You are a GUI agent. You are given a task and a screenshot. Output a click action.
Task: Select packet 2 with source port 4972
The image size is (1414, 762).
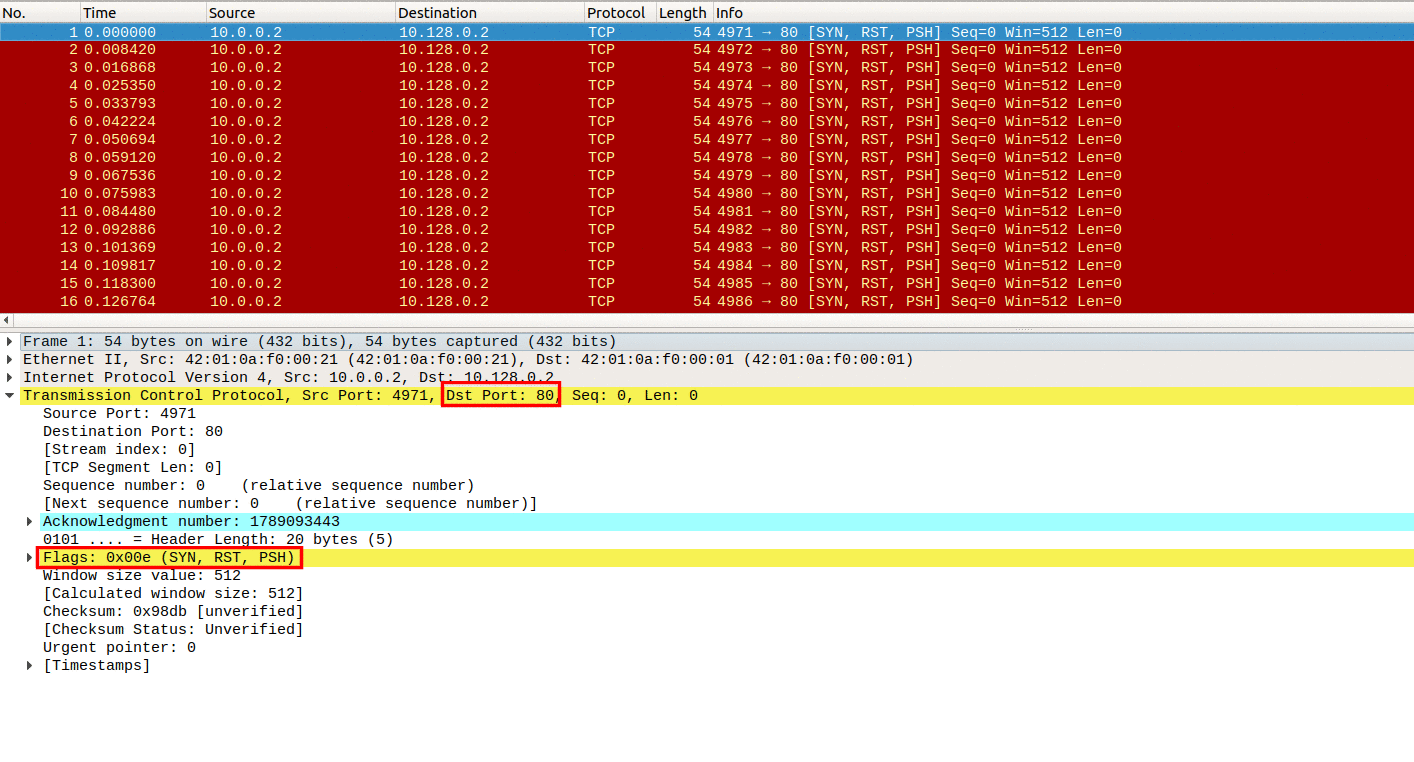click(x=707, y=50)
